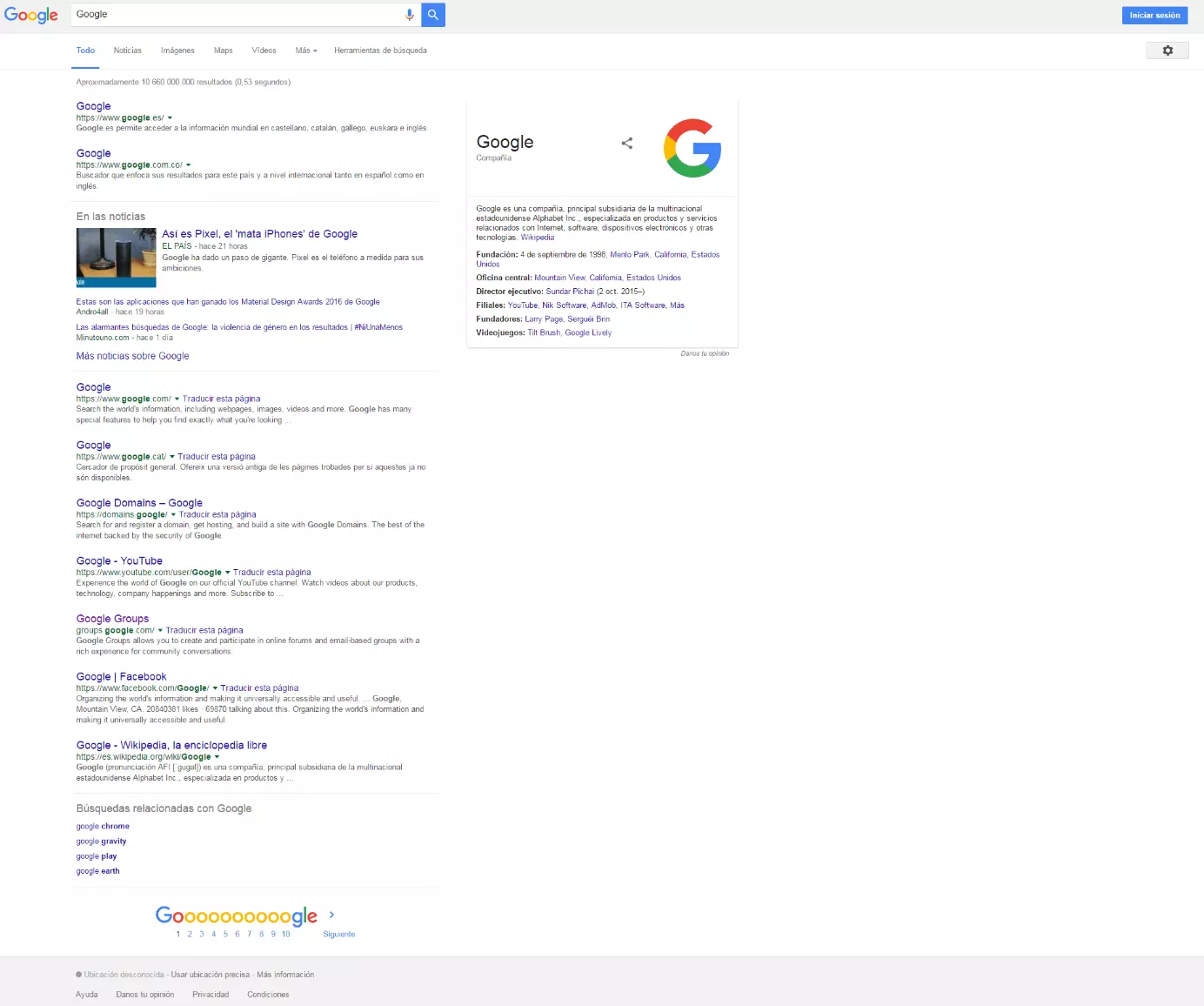Expand arrow next to www.google.com URL

tap(177, 399)
